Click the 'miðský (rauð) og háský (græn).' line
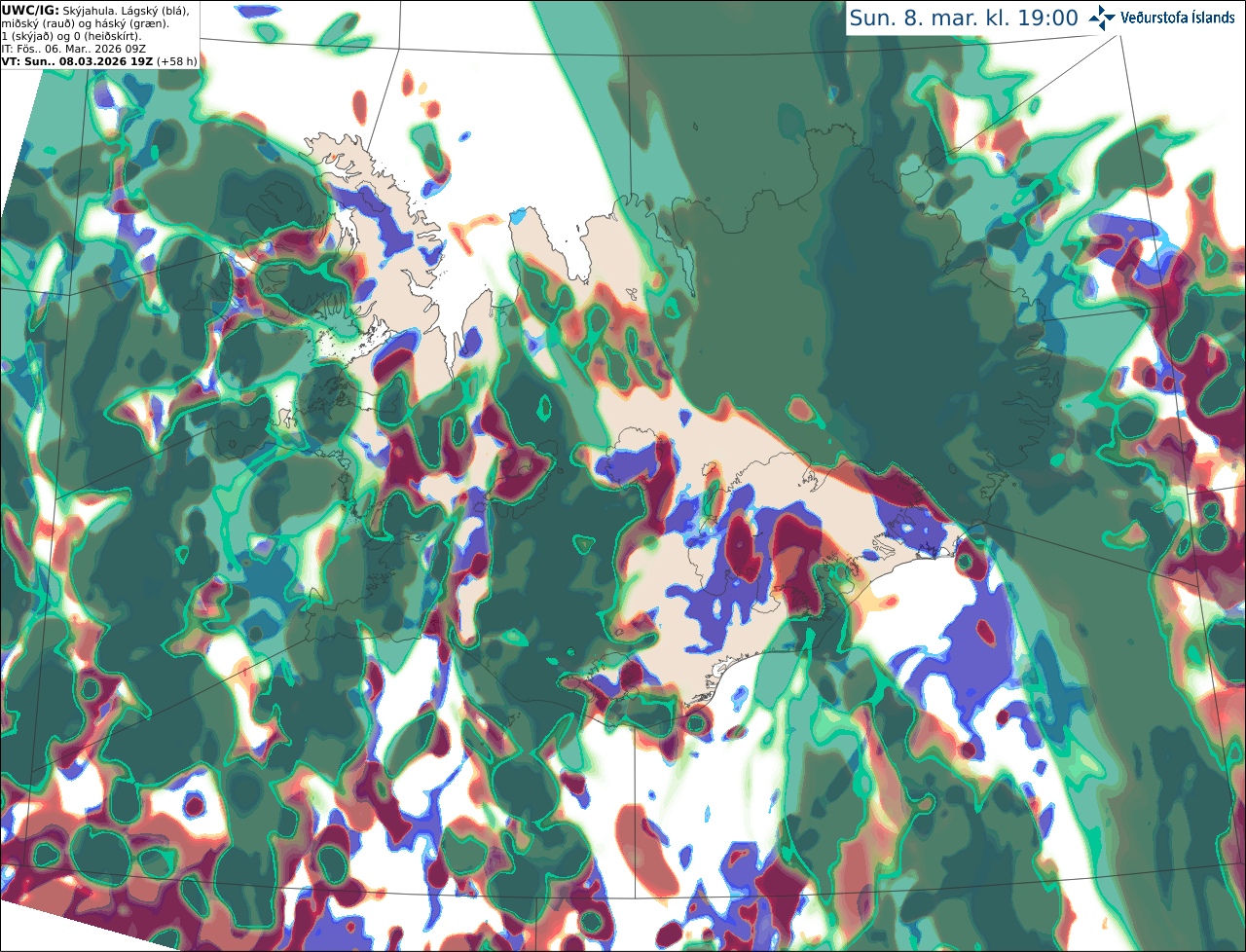Viewport: 1246px width, 952px height. click(x=85, y=23)
